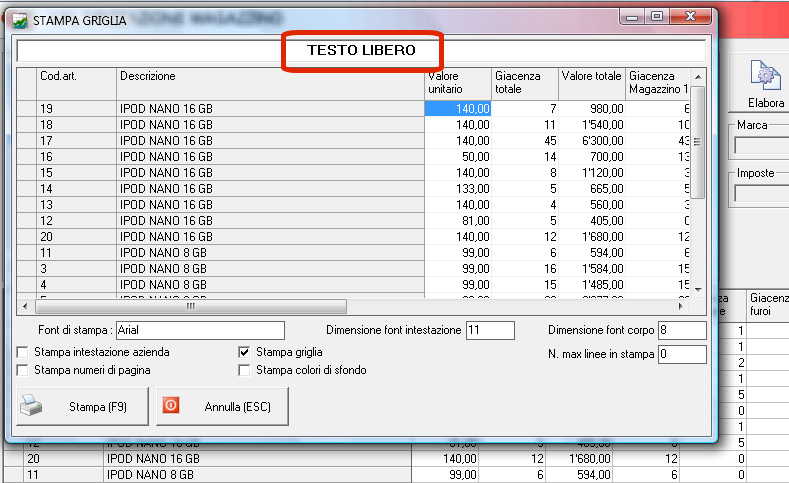Click the Elabora button label
Screen dimensions: 789x483
pos(766,103)
